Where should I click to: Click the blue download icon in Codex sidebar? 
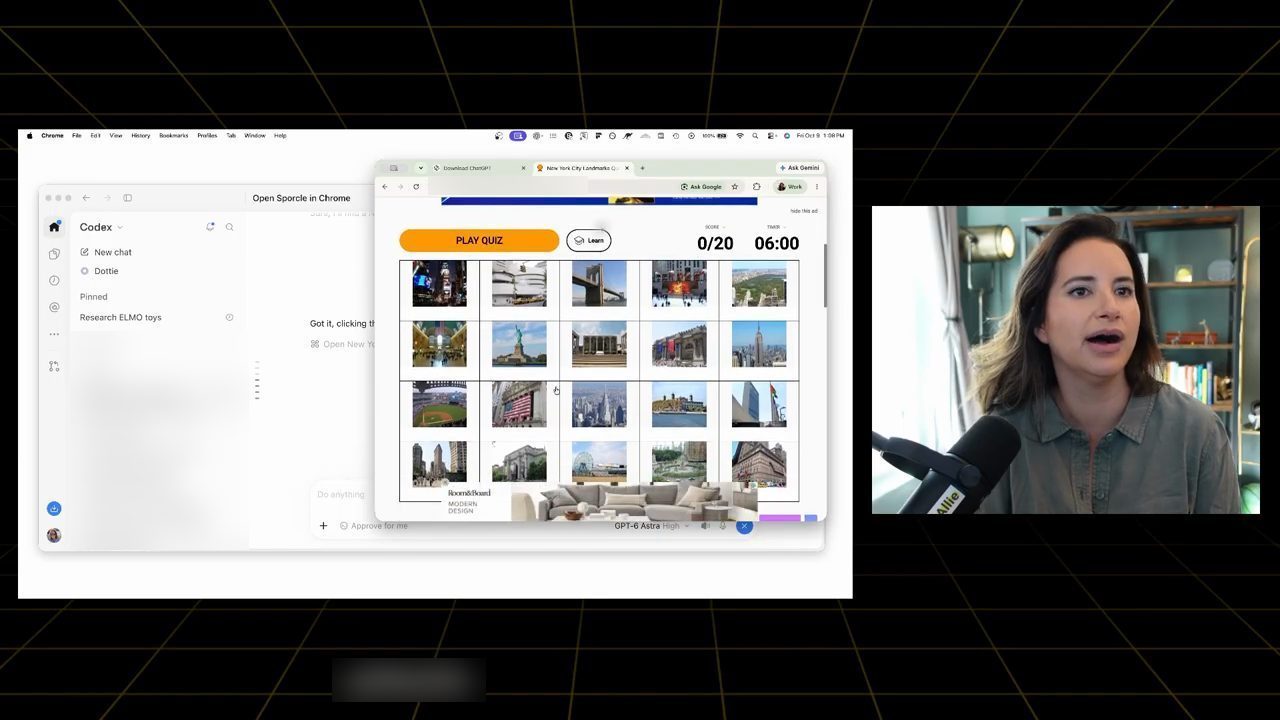[54, 509]
